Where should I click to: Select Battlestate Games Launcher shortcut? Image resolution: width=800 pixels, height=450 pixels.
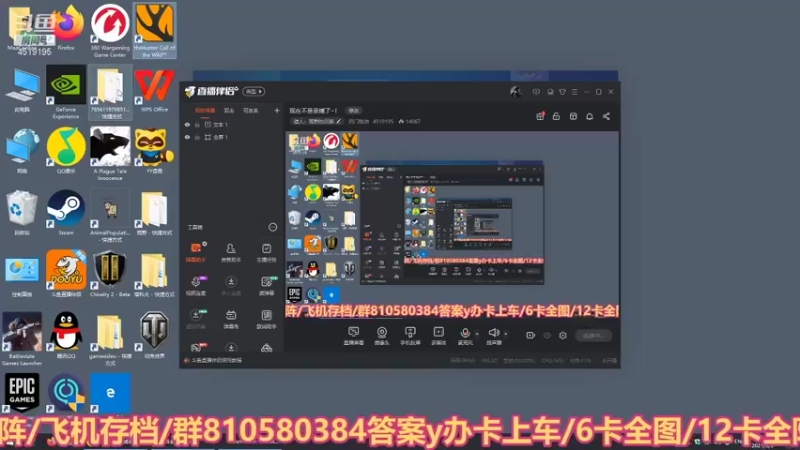tap(21, 339)
